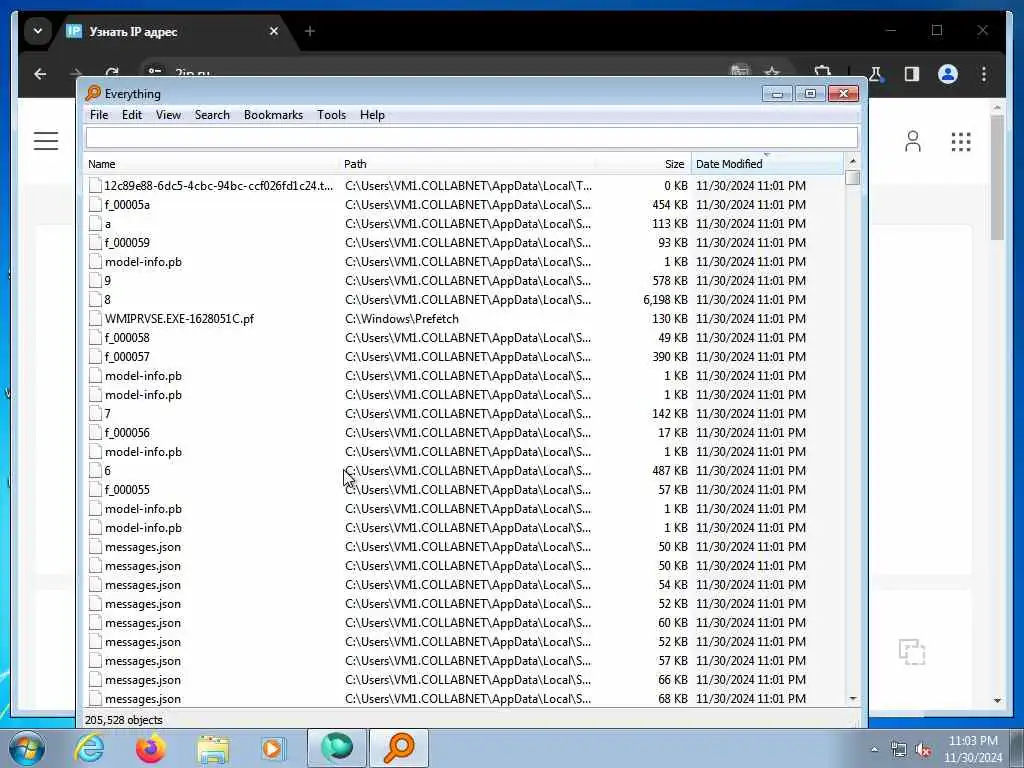Viewport: 1024px width, 768px height.
Task: Select messages.json with size 66 KB
Action: [x=143, y=680]
